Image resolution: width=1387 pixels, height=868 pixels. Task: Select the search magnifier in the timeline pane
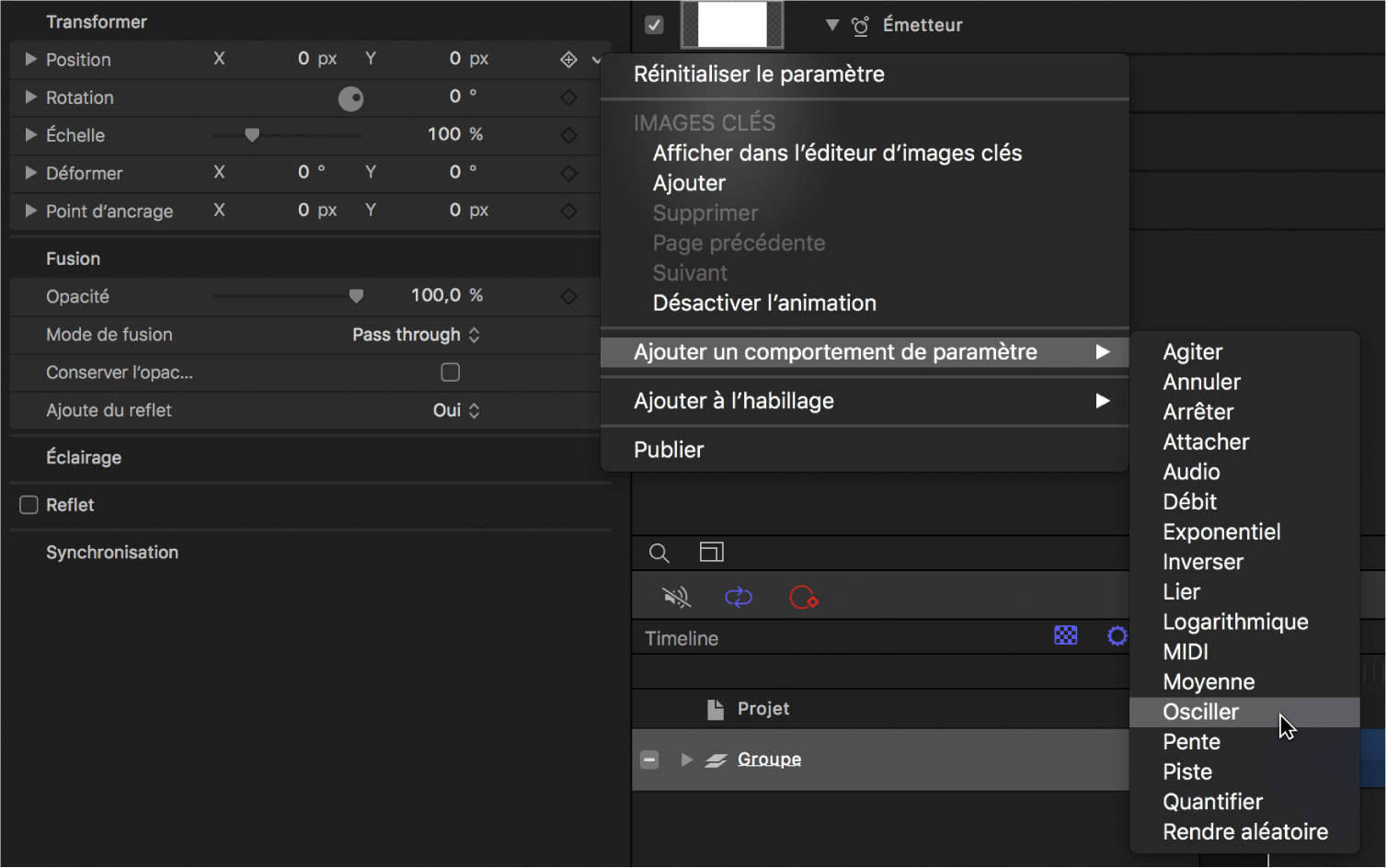[x=659, y=553]
